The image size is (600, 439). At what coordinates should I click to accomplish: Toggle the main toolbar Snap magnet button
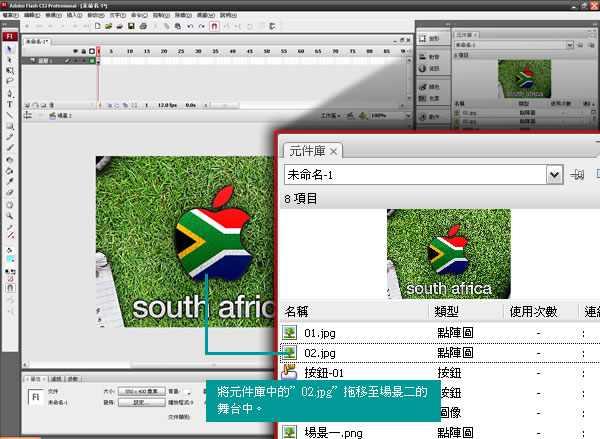point(214,26)
